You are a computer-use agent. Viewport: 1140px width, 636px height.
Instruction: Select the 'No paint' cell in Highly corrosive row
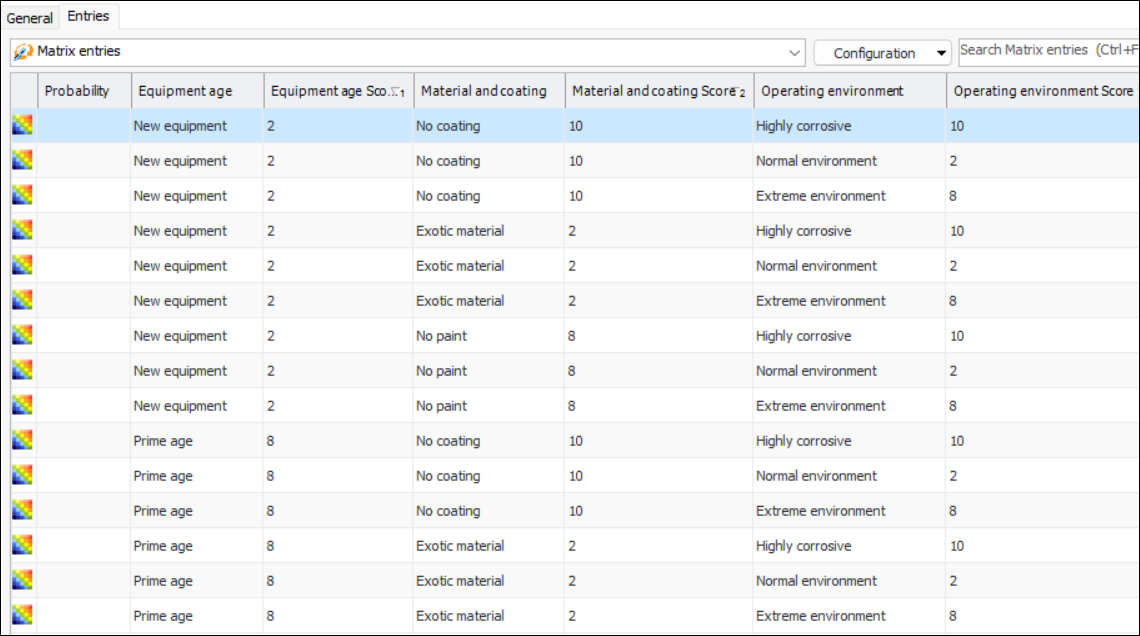442,336
